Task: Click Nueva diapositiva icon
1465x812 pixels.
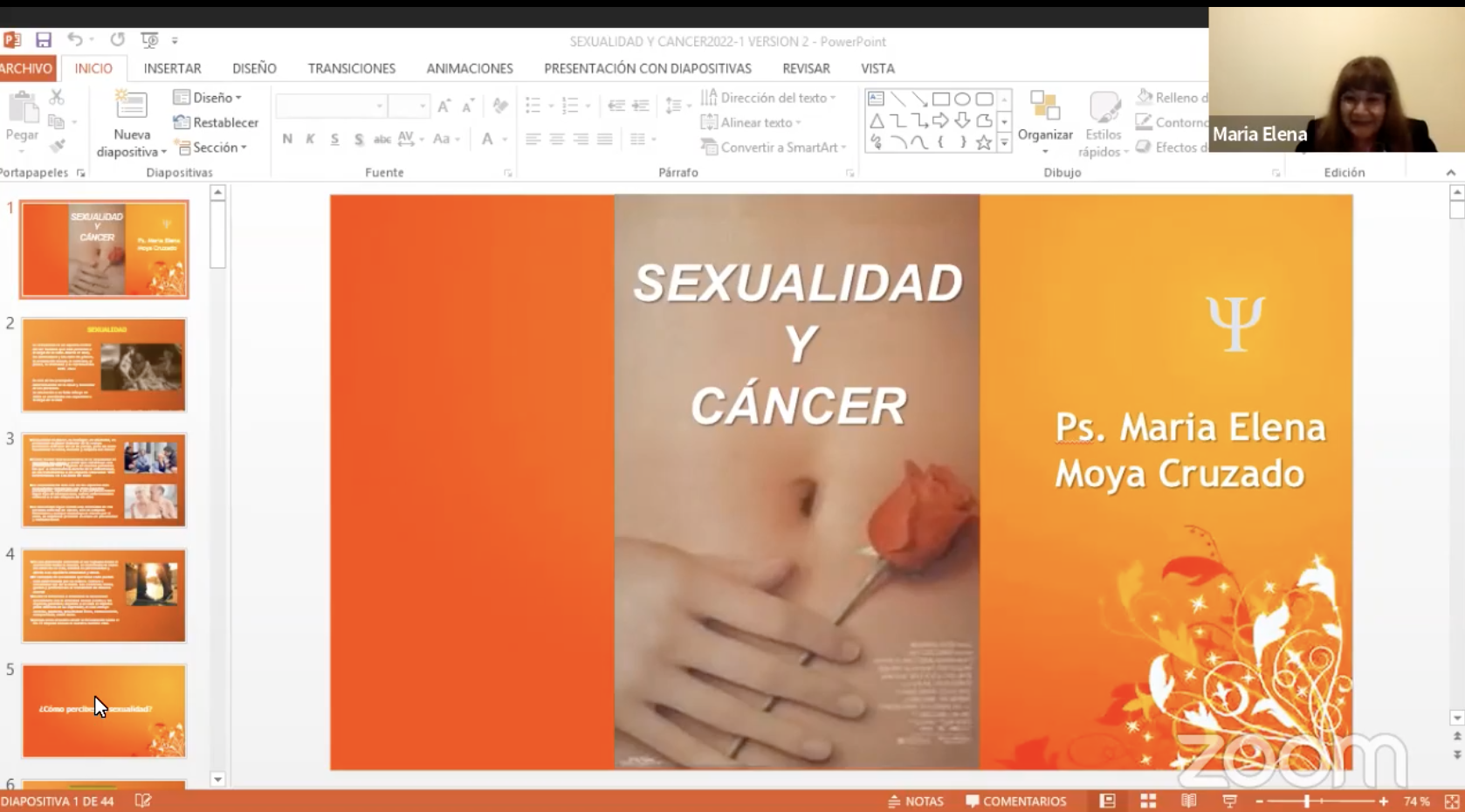Action: click(x=131, y=107)
